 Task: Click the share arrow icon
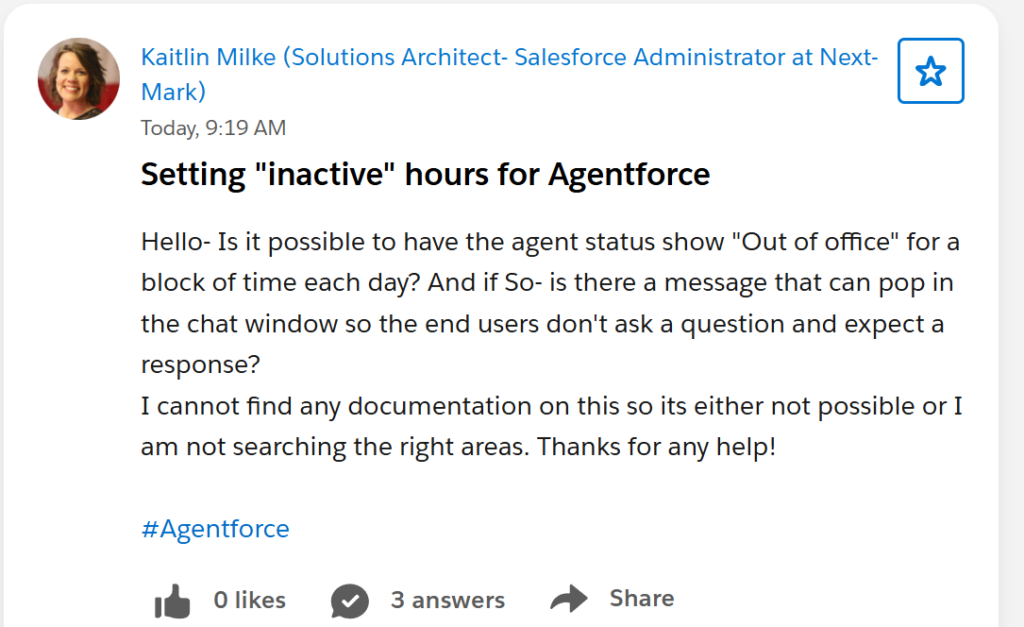(x=569, y=600)
